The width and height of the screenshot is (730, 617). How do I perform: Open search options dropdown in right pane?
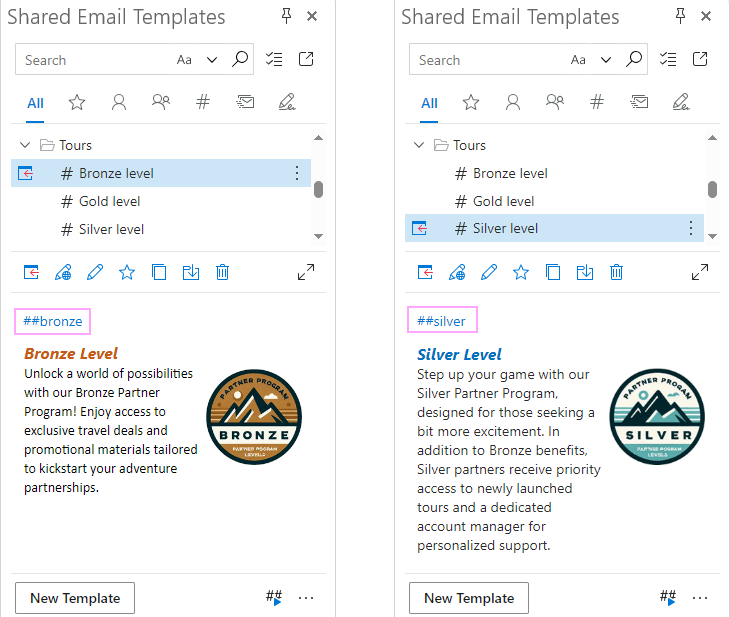[606, 60]
